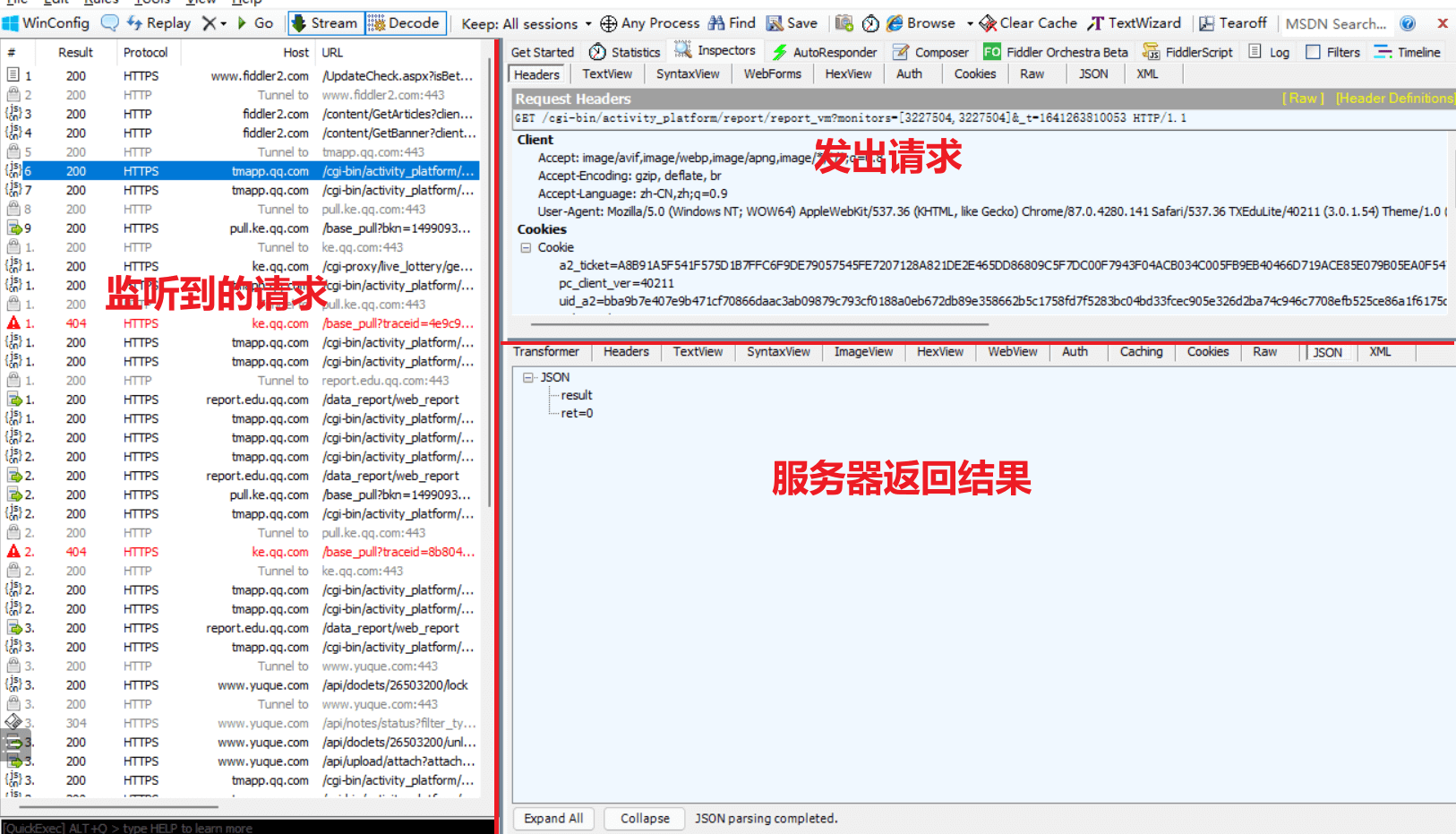This screenshot has height=834, width=1456.
Task: Collapse the JSON root tree node
Action: click(528, 377)
